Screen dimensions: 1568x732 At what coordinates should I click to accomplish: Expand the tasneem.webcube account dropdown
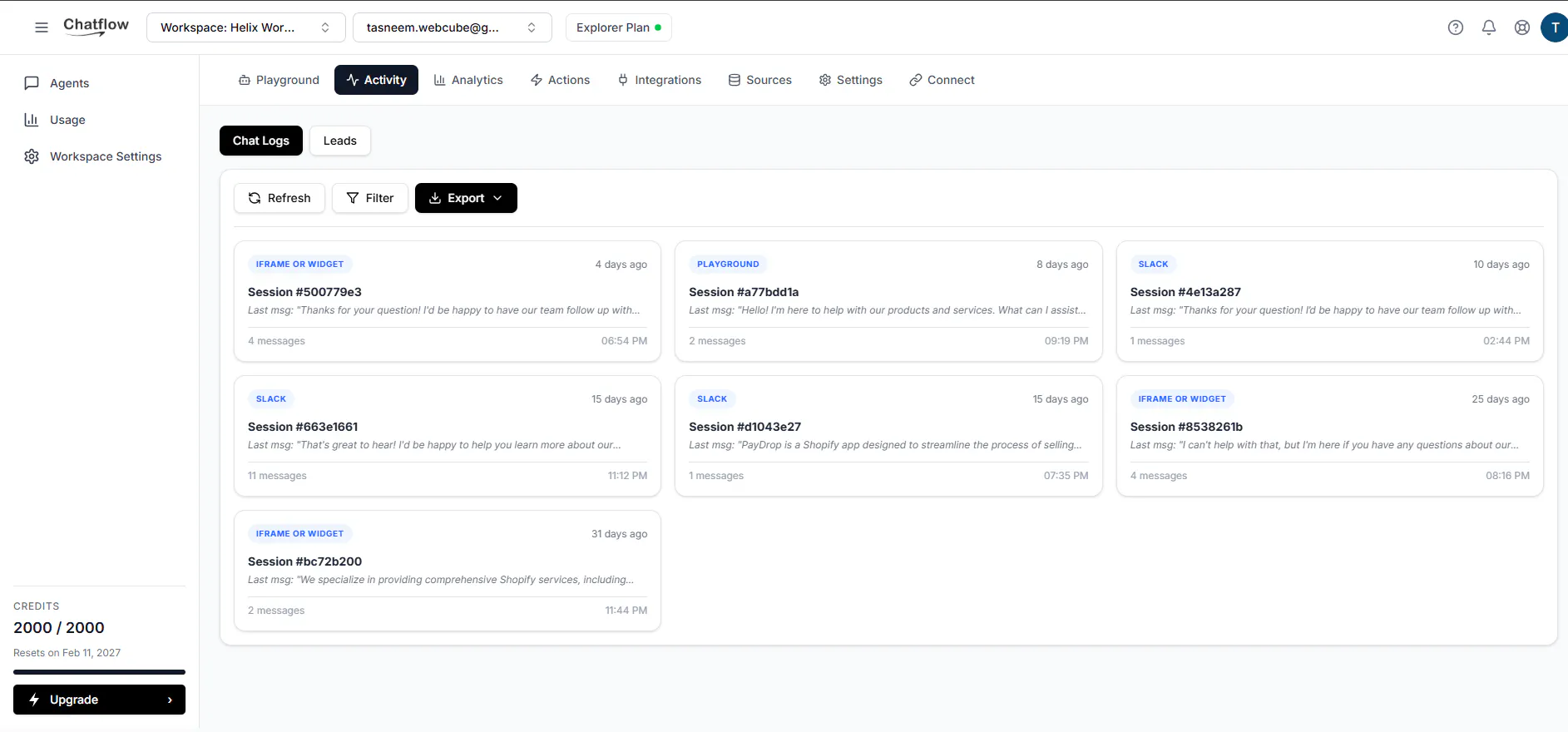[452, 27]
